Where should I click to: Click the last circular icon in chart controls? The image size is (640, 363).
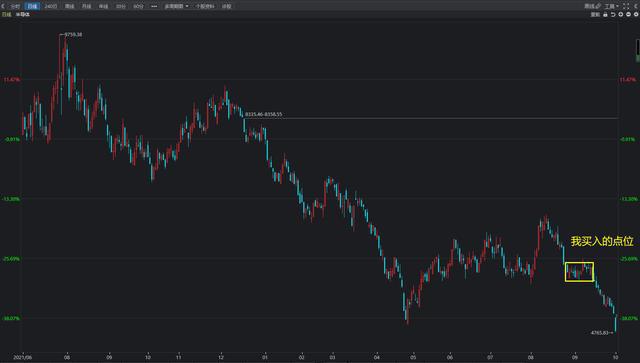pos(636,14)
